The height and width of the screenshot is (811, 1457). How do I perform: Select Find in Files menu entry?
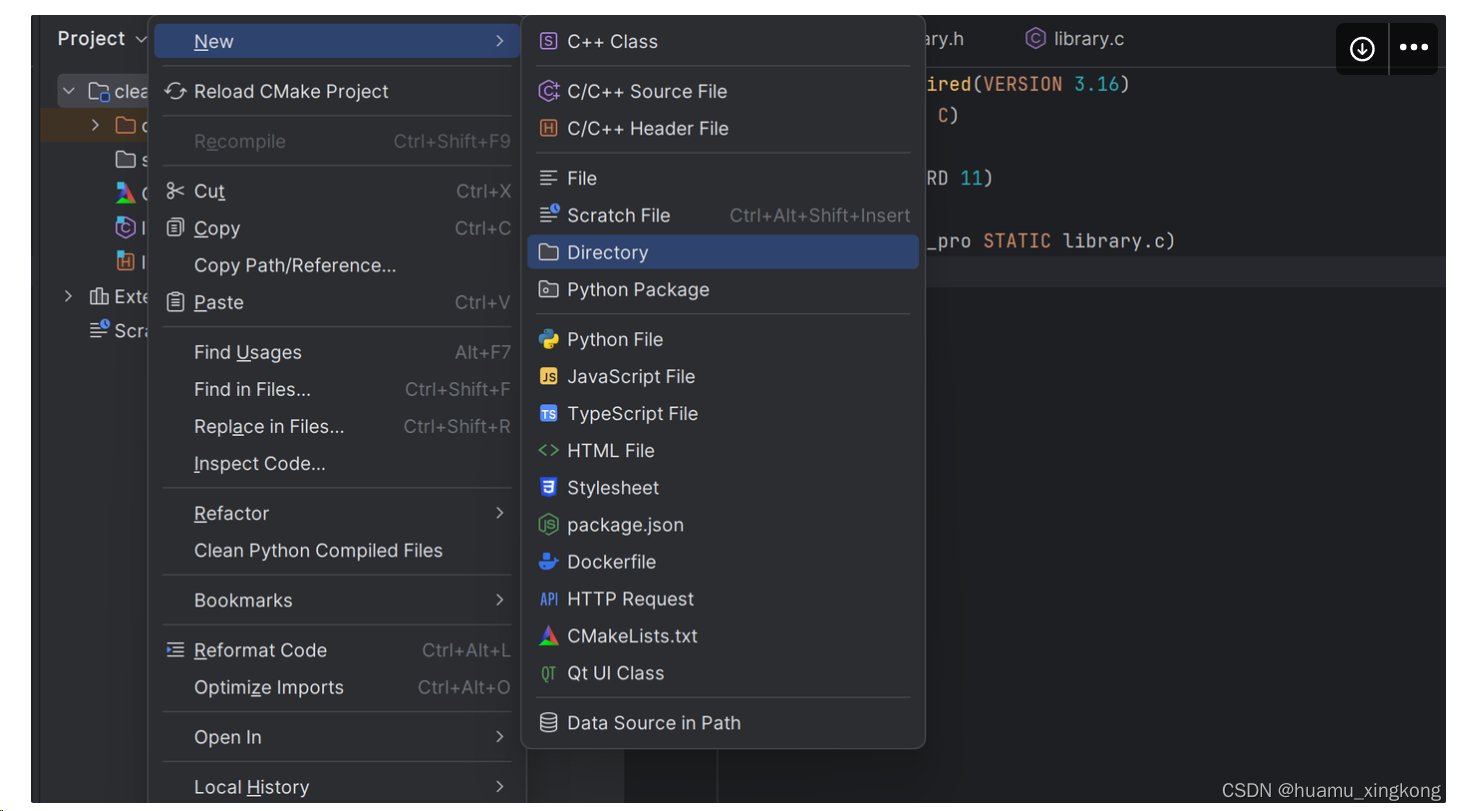[252, 389]
